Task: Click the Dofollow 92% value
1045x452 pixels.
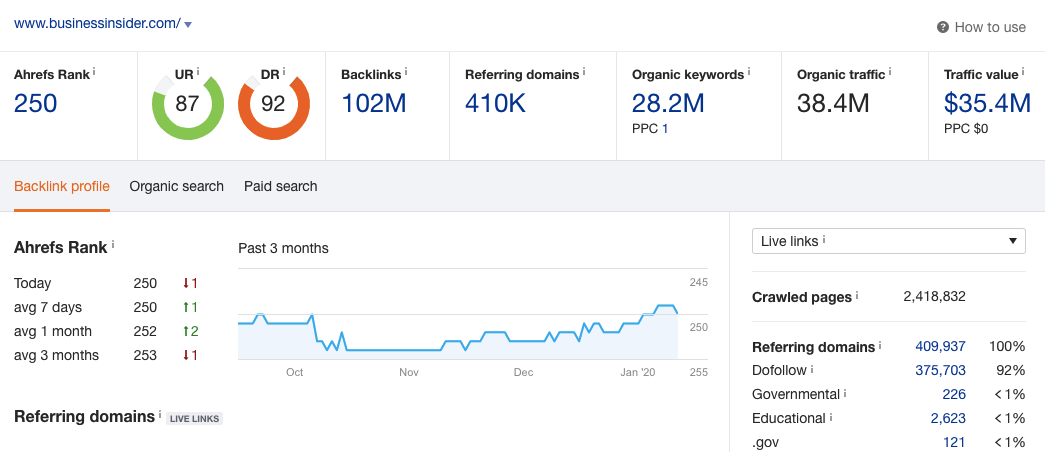Action: 1011,371
